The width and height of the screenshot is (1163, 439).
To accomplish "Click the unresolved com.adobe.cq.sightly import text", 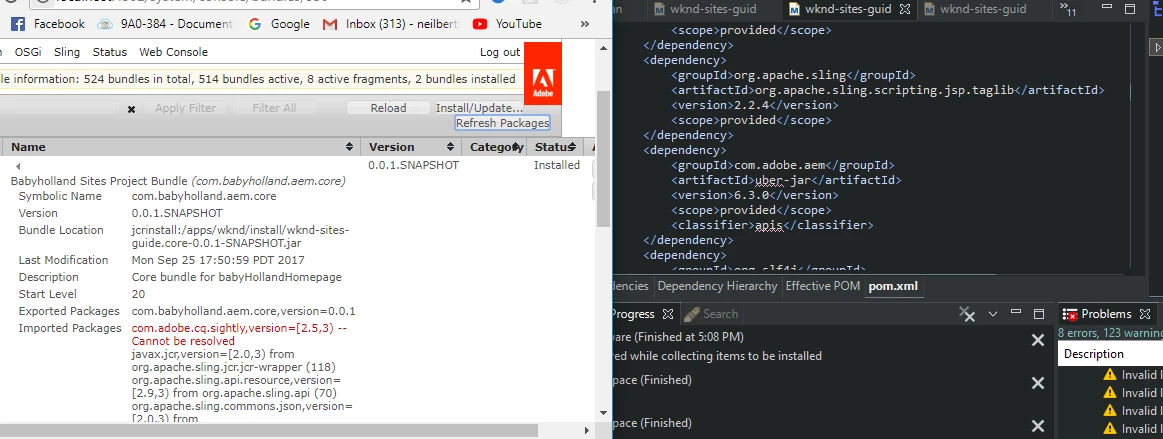I will click(239, 334).
